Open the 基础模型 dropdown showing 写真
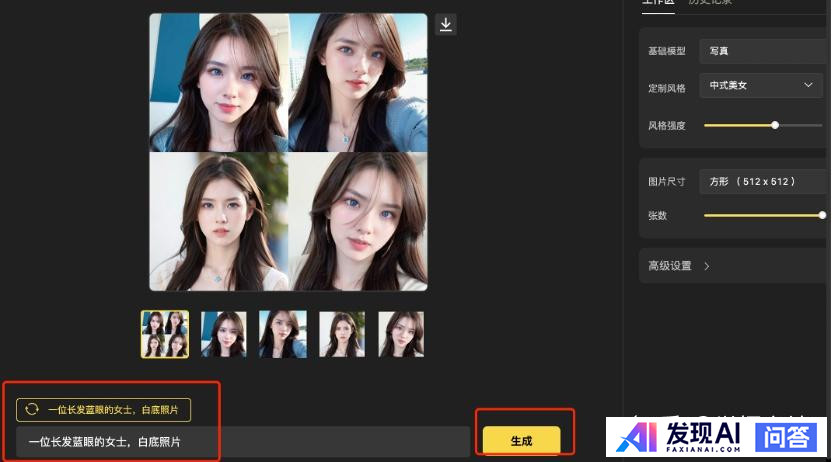Image resolution: width=832 pixels, height=462 pixels. (760, 51)
